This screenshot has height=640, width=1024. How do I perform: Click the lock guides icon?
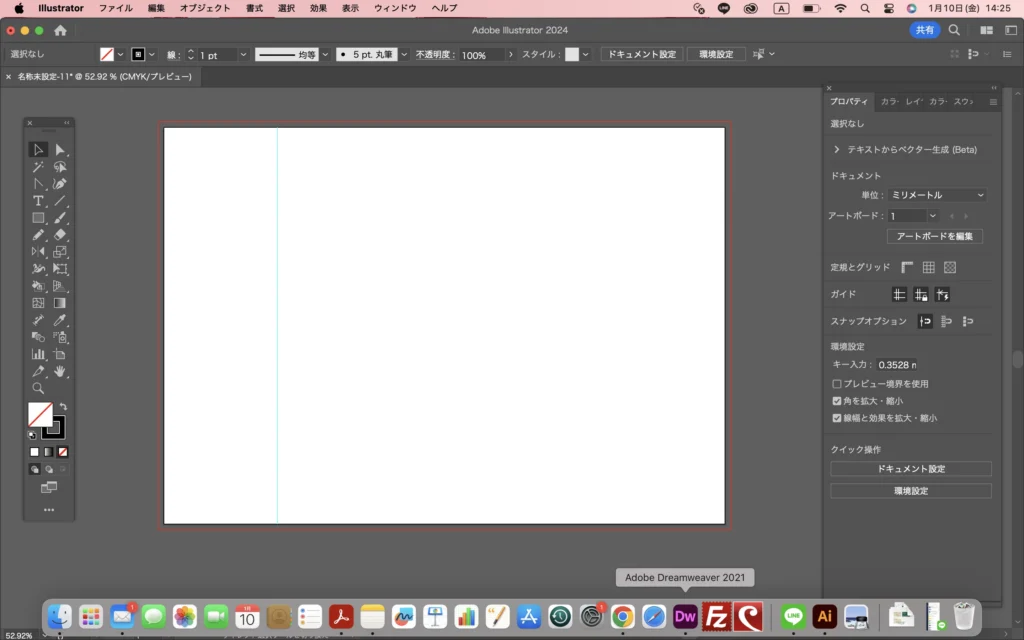coord(921,294)
